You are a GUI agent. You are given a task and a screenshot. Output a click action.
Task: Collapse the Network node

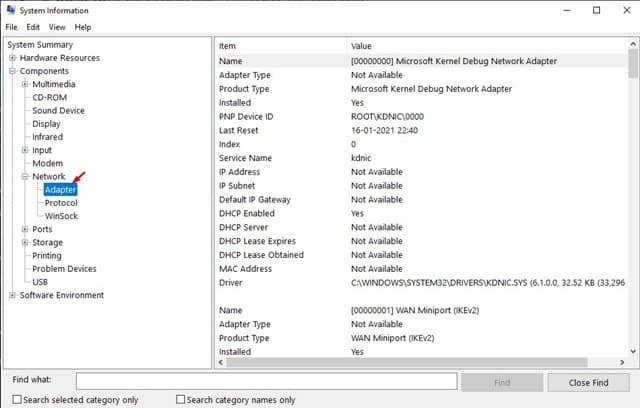25,176
